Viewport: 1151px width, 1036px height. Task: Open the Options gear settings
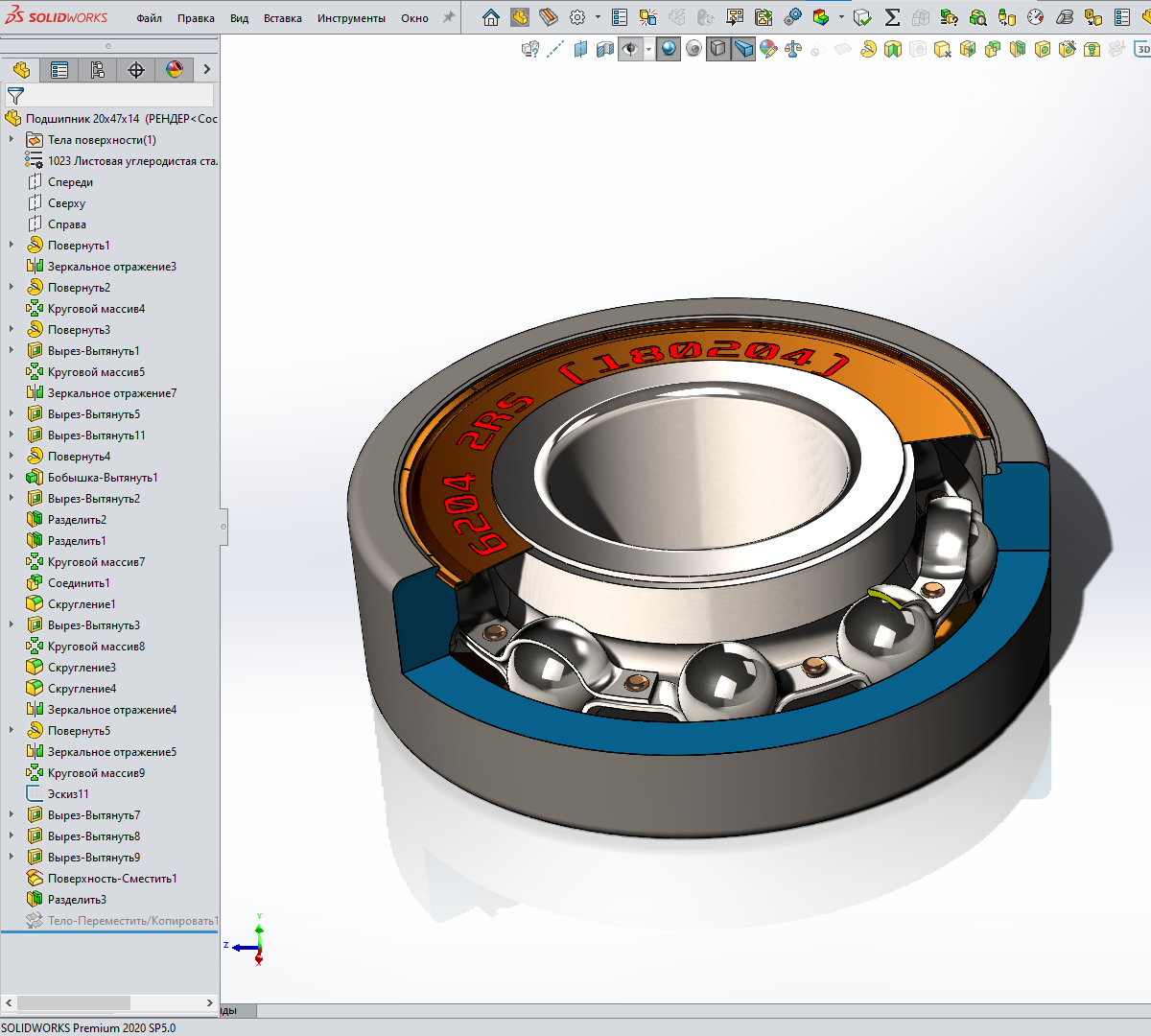[x=577, y=17]
